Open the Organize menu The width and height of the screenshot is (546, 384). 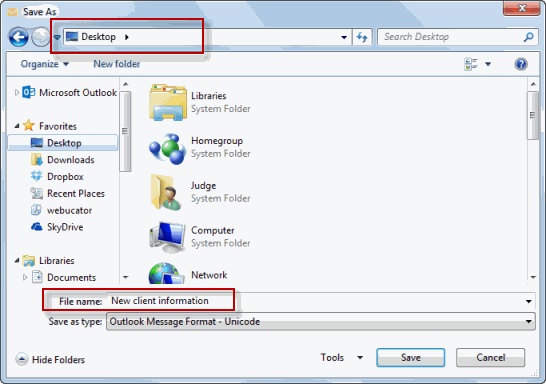point(45,64)
